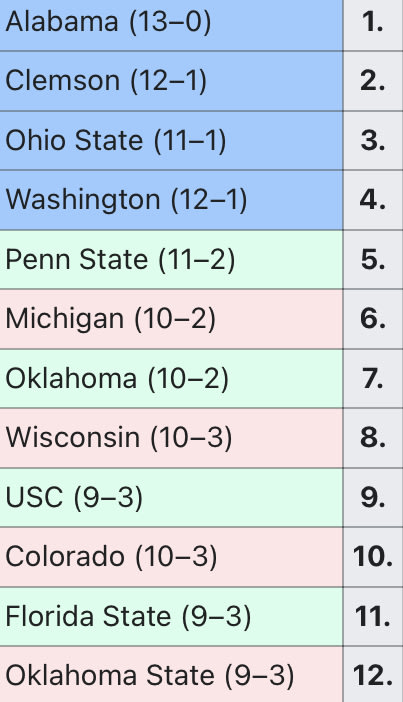Select the Washington (12–1) cell
Image resolution: width=403 pixels, height=702 pixels.
point(171,200)
